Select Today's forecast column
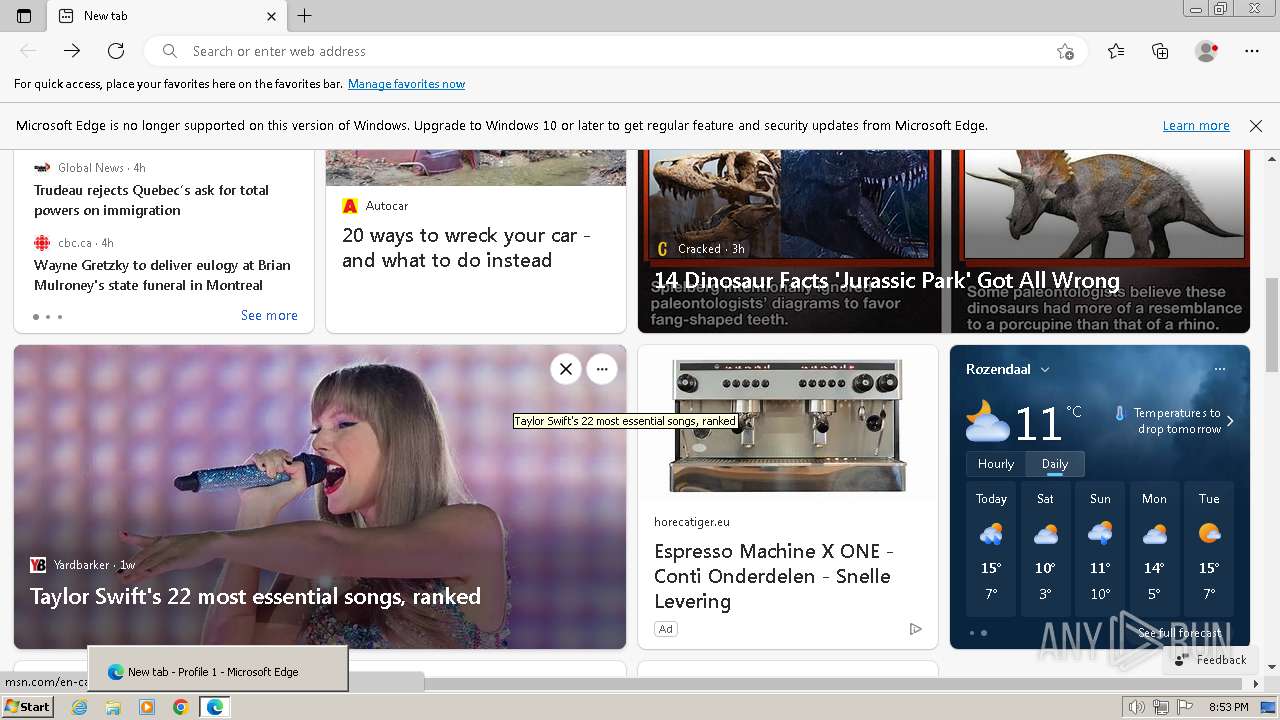The image size is (1280, 720). (x=991, y=549)
